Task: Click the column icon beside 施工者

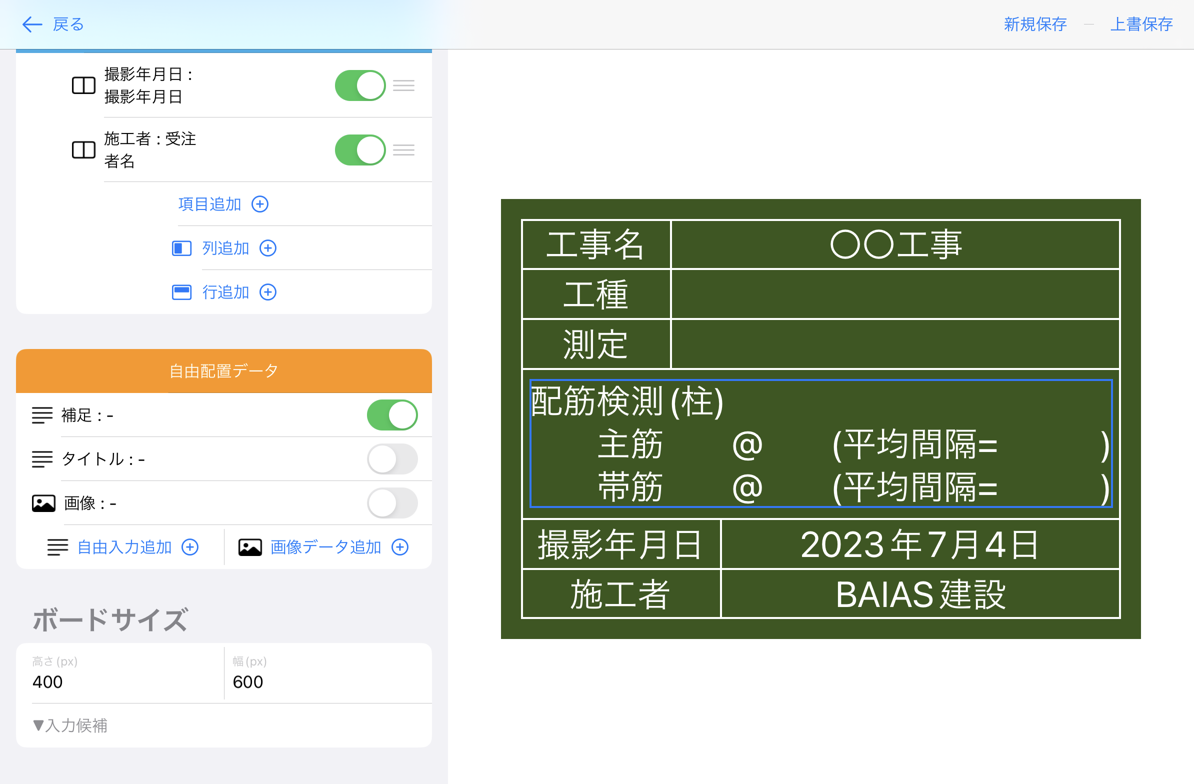Action: click(x=84, y=150)
